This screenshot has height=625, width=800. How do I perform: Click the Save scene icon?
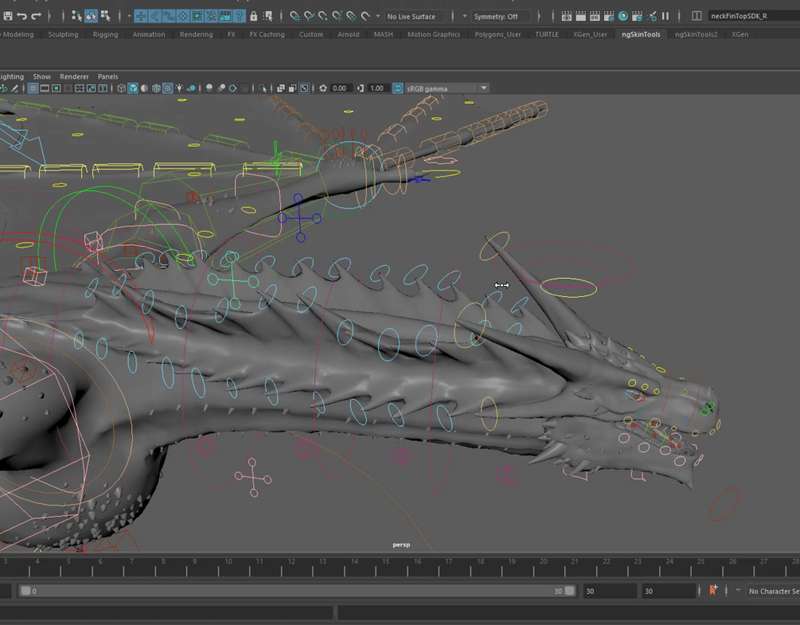click(x=8, y=16)
